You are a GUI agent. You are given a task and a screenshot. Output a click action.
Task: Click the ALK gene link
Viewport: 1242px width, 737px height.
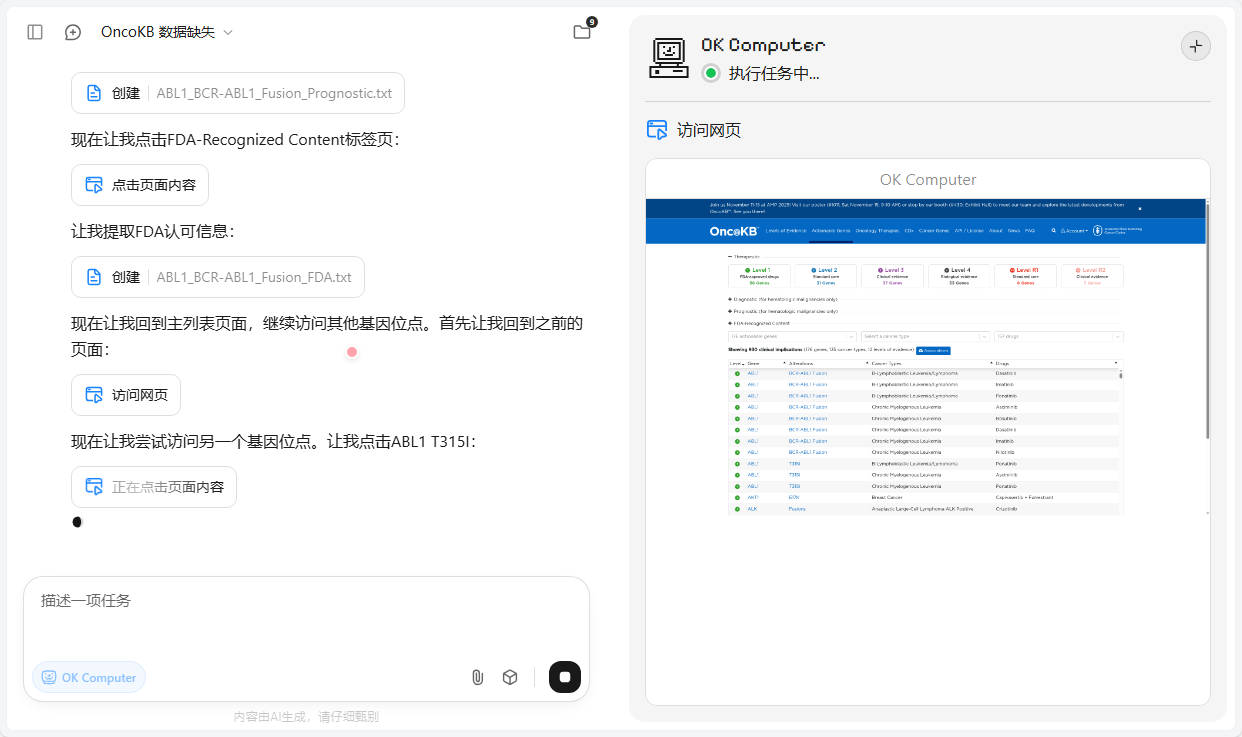[752, 508]
